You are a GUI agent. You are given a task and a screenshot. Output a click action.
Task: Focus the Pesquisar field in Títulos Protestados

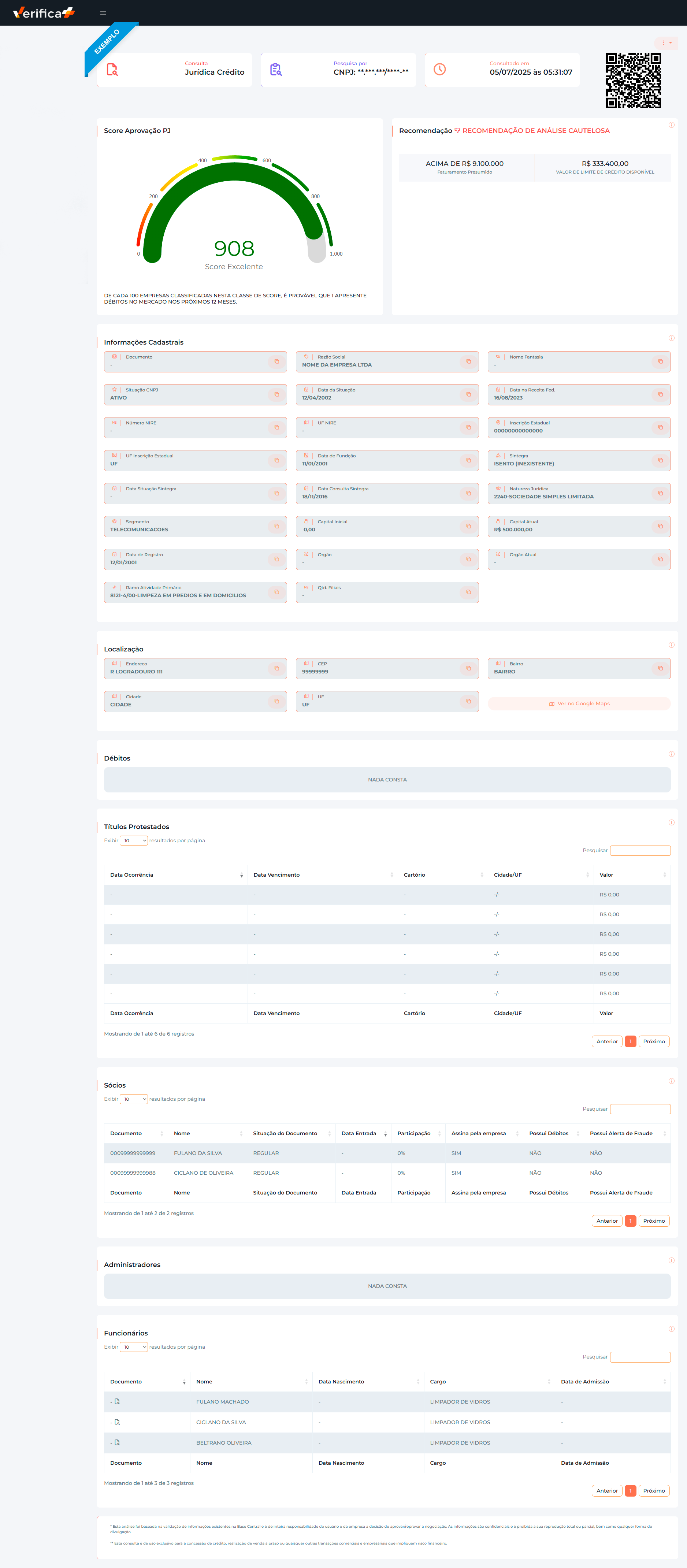point(640,850)
